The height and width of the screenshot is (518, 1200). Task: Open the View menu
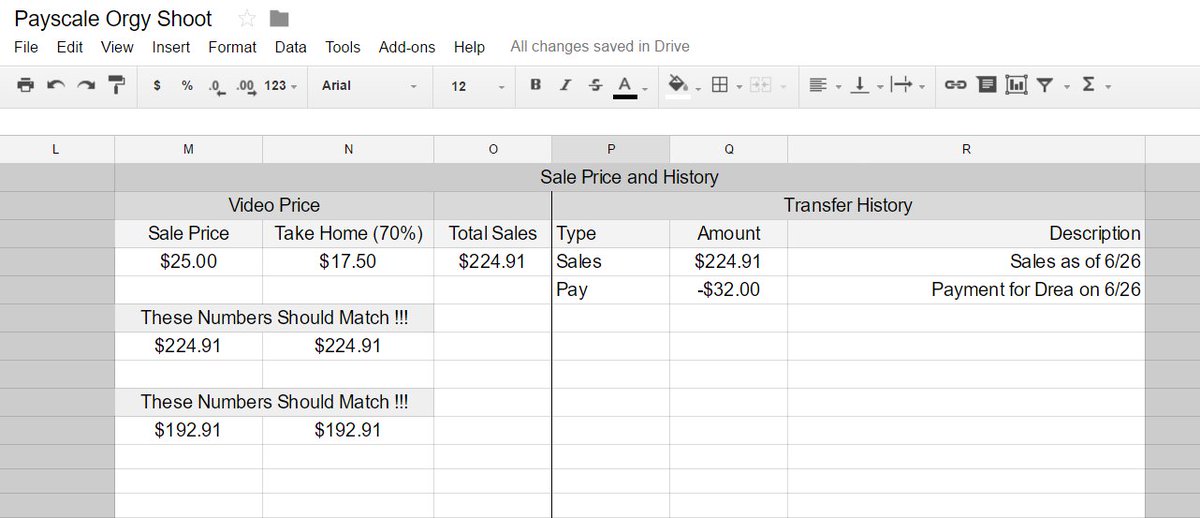coord(117,47)
